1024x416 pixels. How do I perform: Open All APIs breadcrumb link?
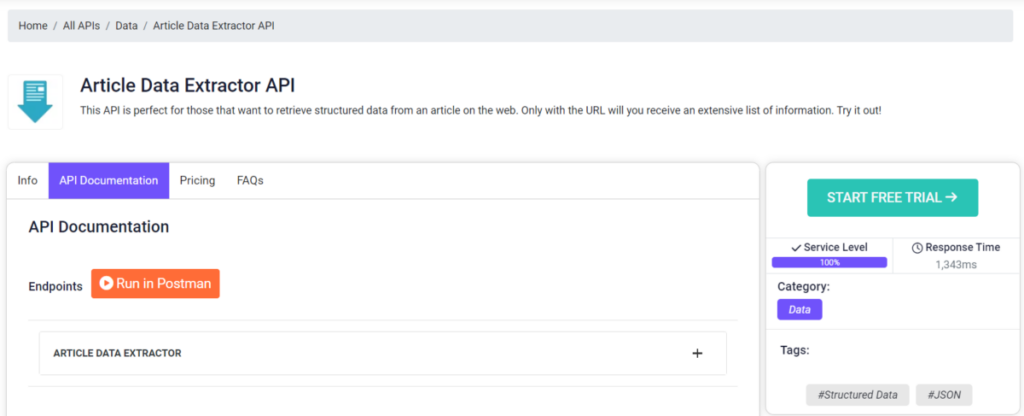81,26
